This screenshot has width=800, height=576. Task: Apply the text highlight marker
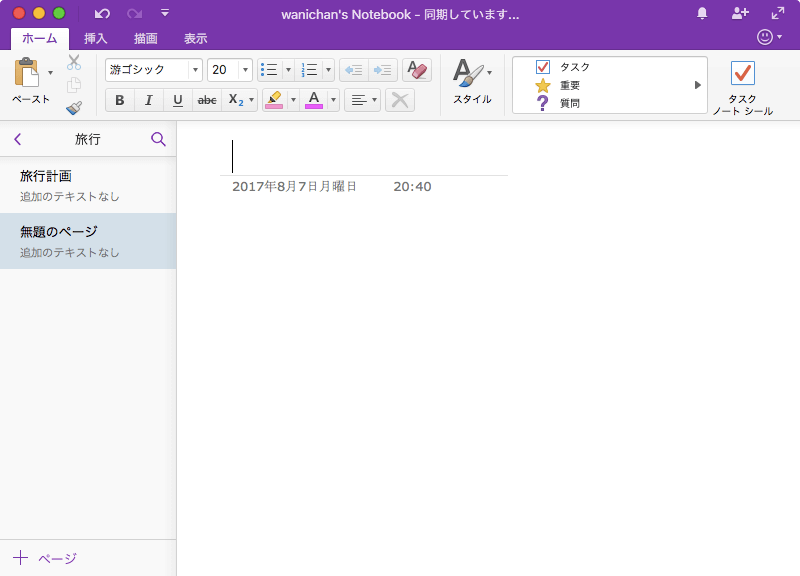coord(274,100)
